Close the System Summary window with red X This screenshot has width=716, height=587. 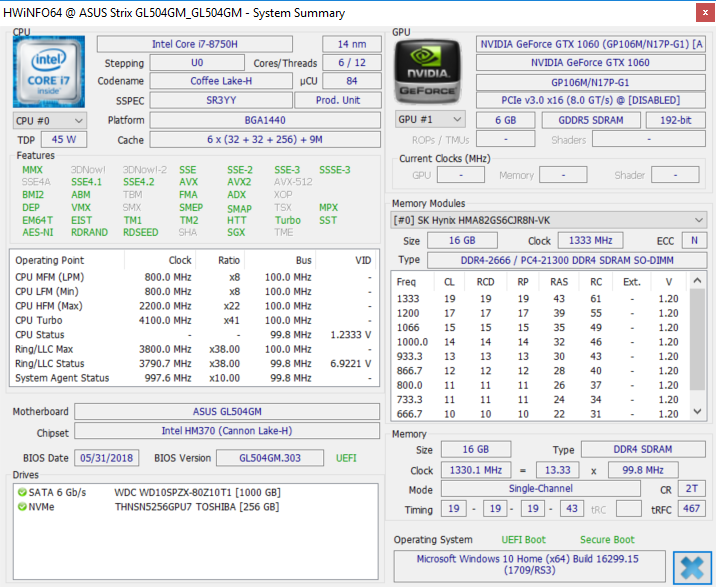coord(705,13)
